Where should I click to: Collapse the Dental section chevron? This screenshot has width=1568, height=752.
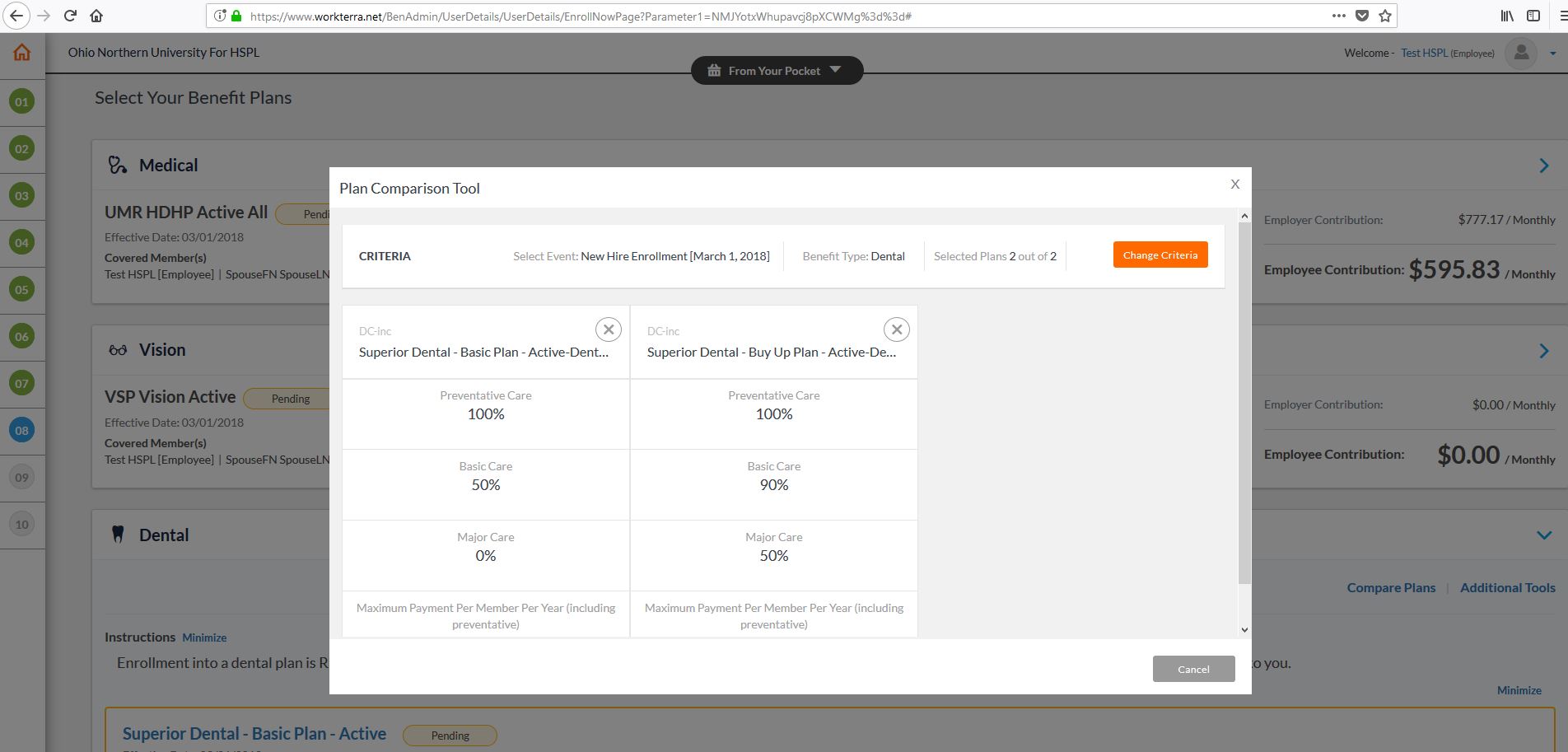coord(1543,535)
